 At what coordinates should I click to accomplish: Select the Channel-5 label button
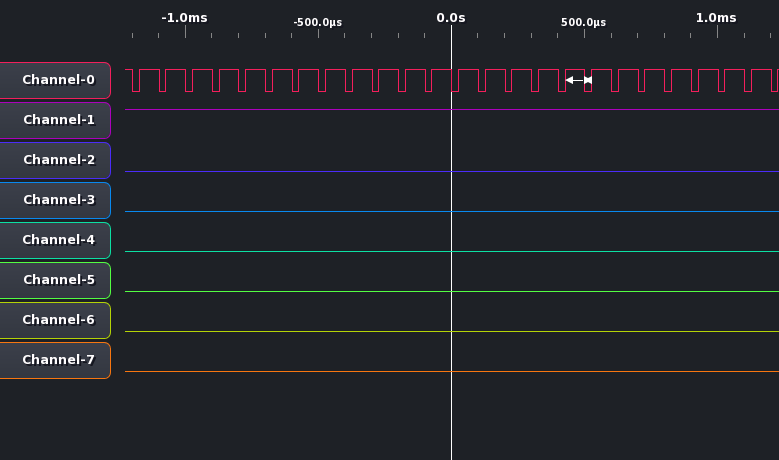click(x=55, y=280)
